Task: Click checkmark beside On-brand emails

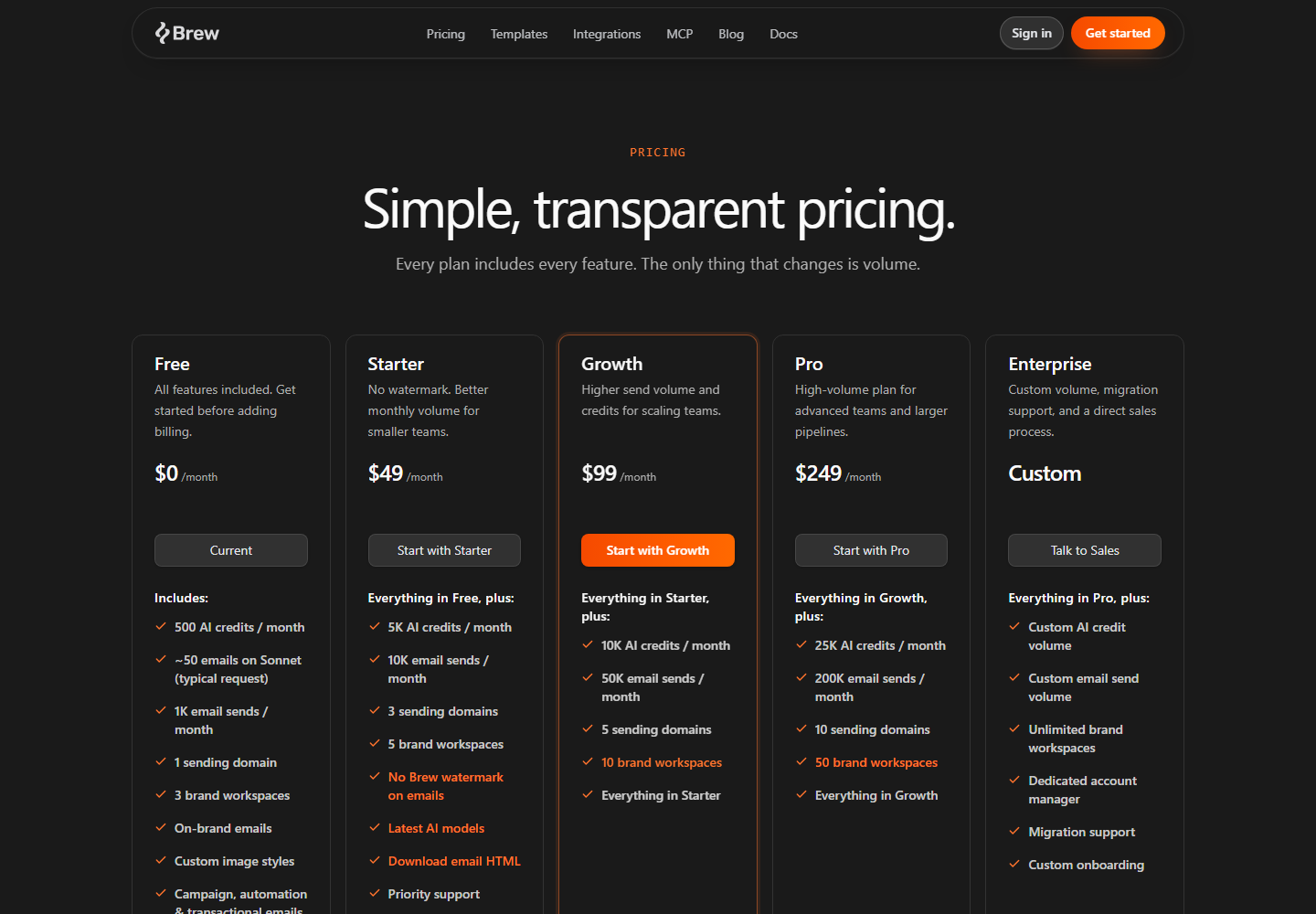Action: point(161,828)
